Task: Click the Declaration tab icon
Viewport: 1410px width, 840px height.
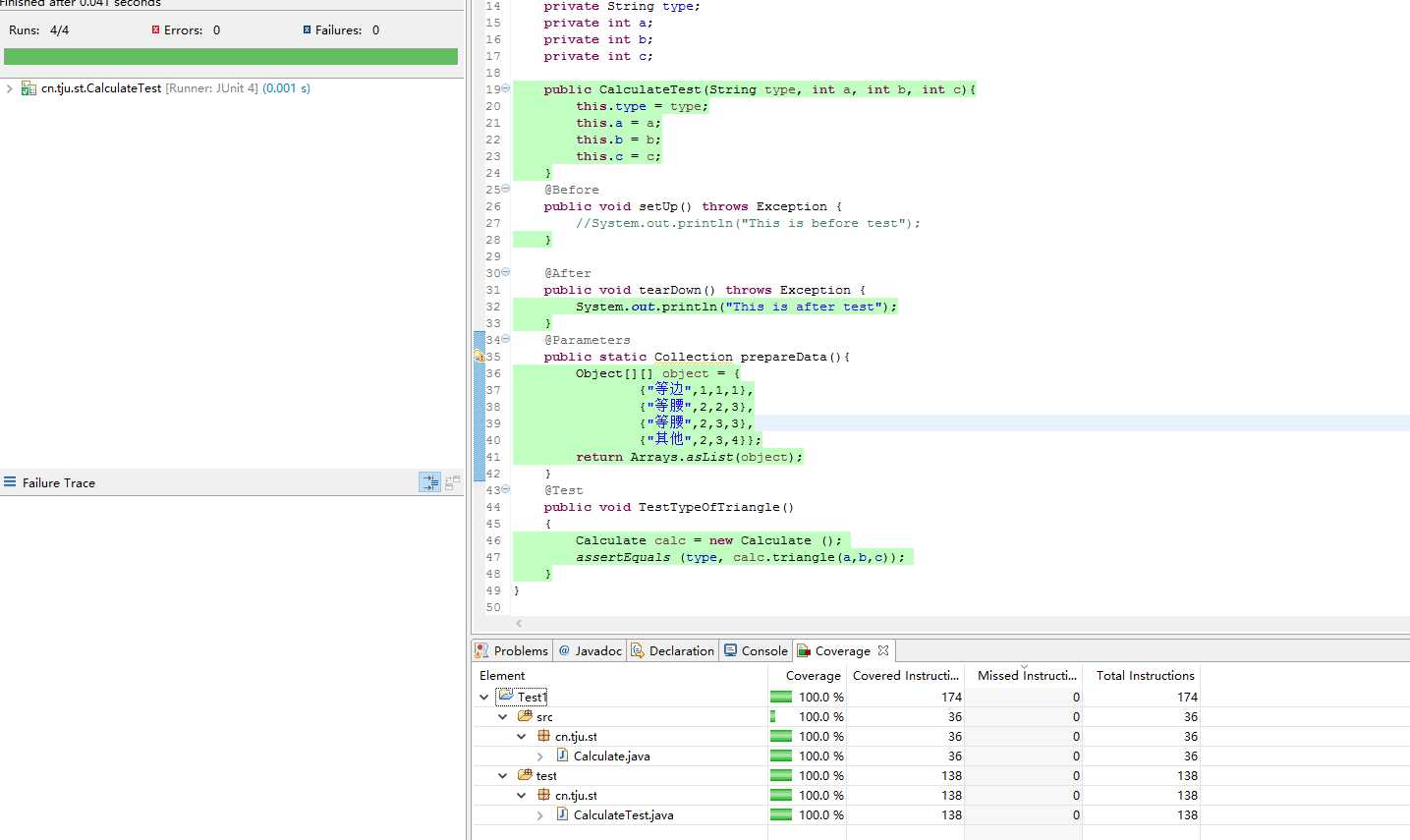Action: (638, 650)
